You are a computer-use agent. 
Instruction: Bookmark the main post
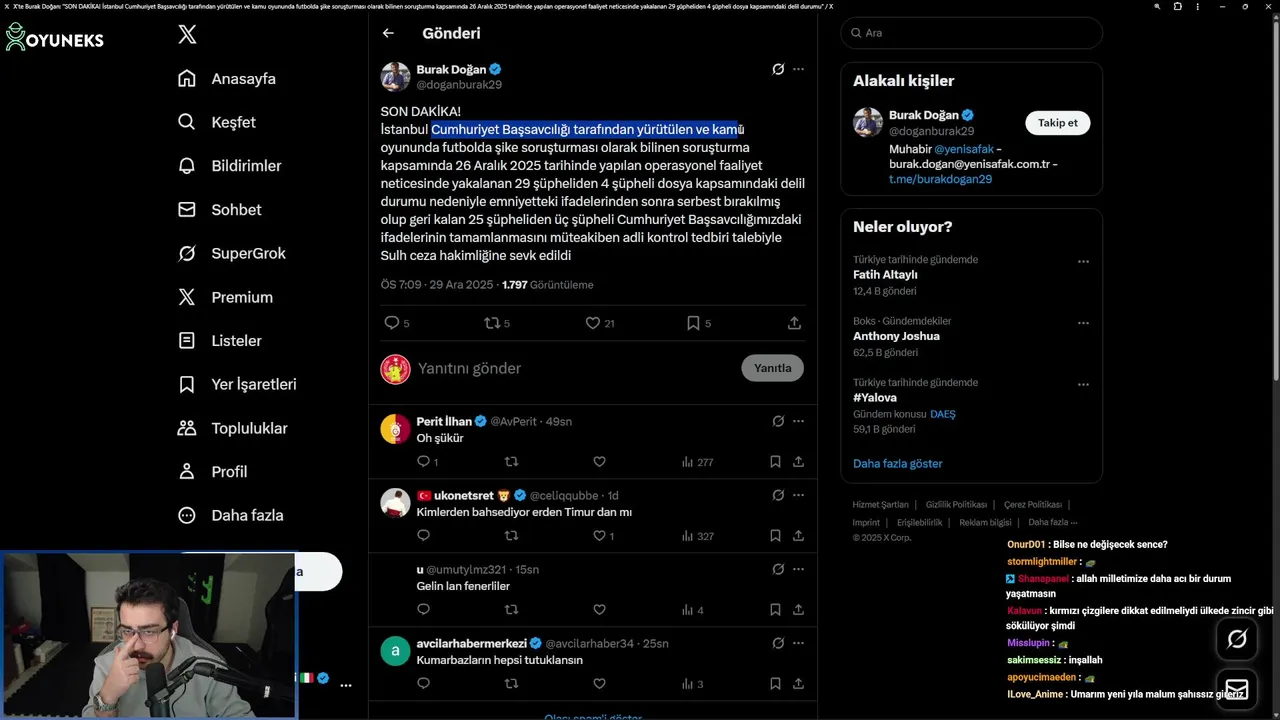pos(693,323)
